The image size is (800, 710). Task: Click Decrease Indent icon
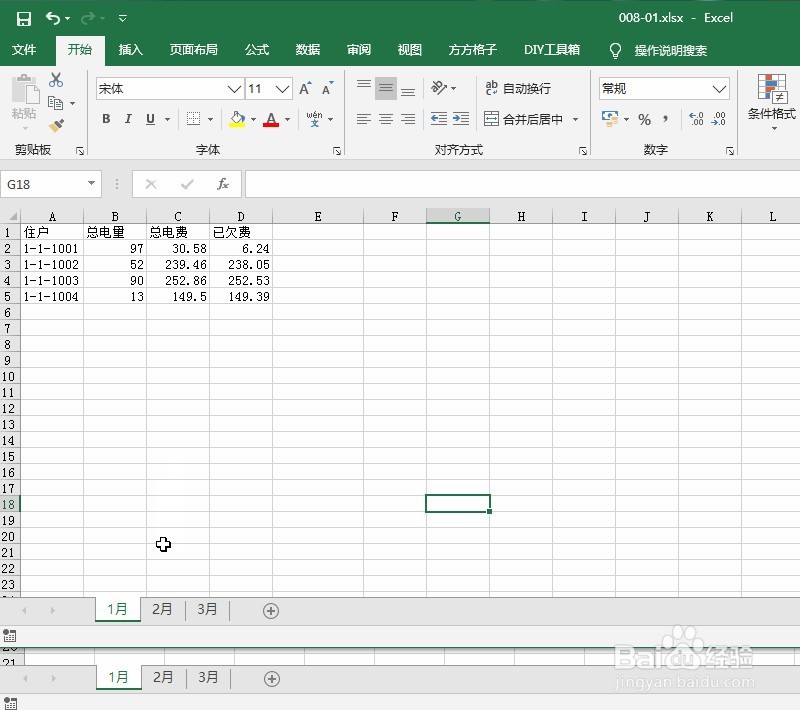click(x=439, y=119)
